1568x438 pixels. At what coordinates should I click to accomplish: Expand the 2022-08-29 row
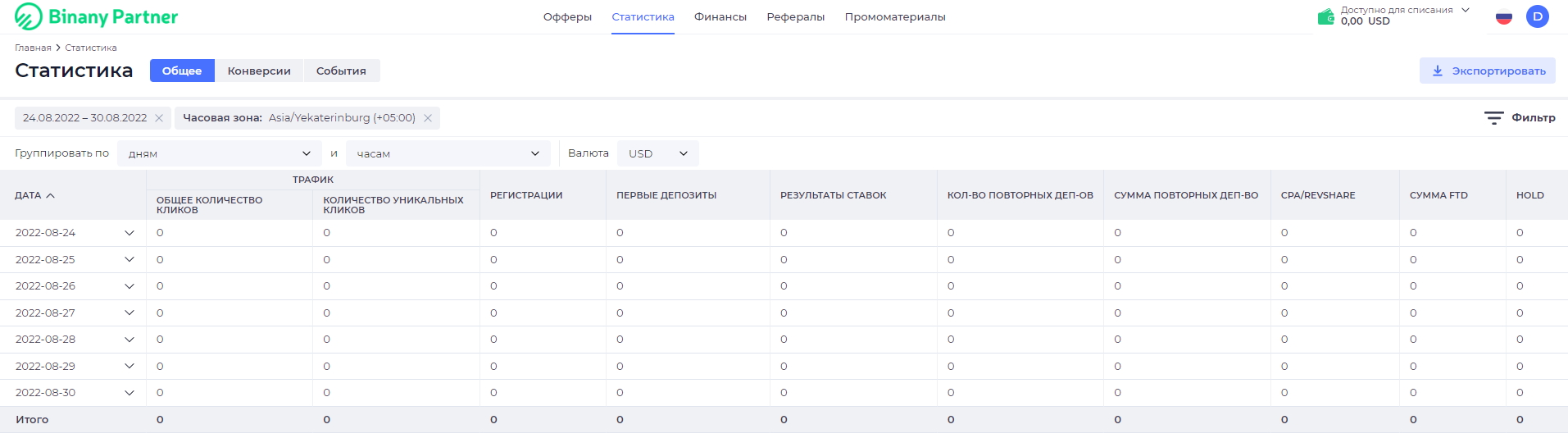click(129, 366)
